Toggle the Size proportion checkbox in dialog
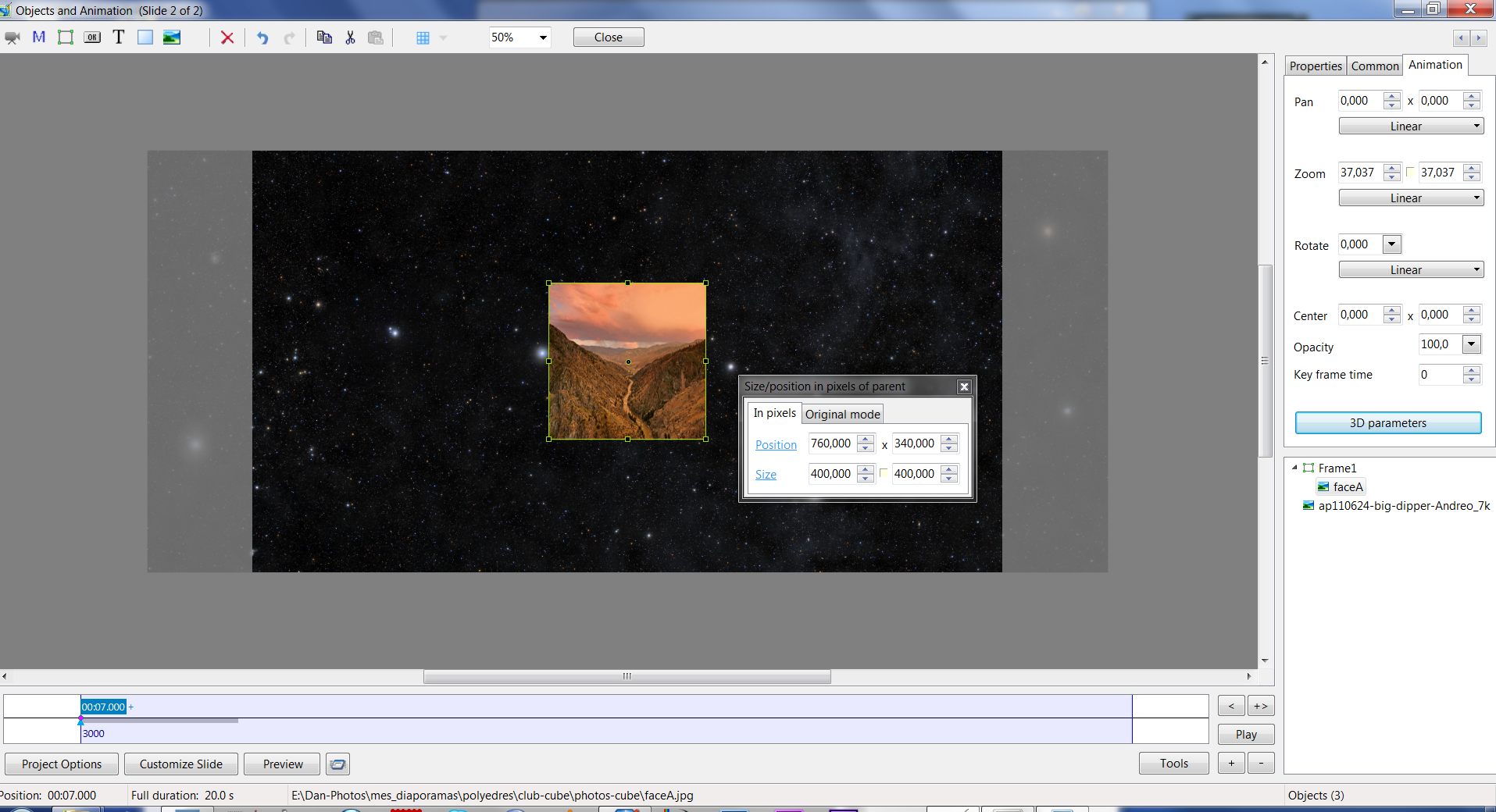The width and height of the screenshot is (1496, 812). click(884, 473)
